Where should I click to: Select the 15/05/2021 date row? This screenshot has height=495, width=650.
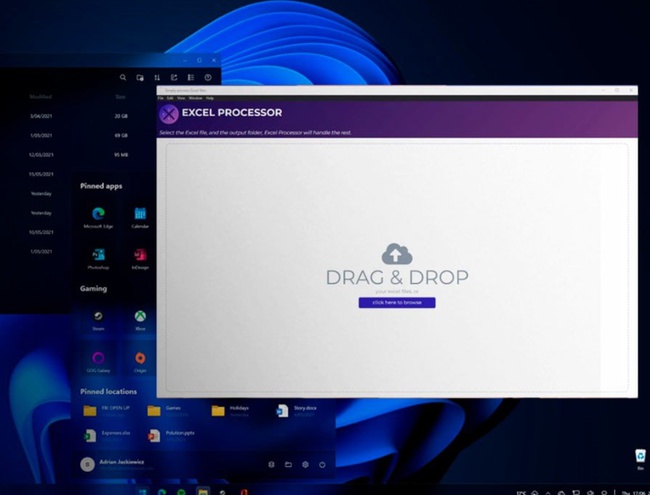41,174
